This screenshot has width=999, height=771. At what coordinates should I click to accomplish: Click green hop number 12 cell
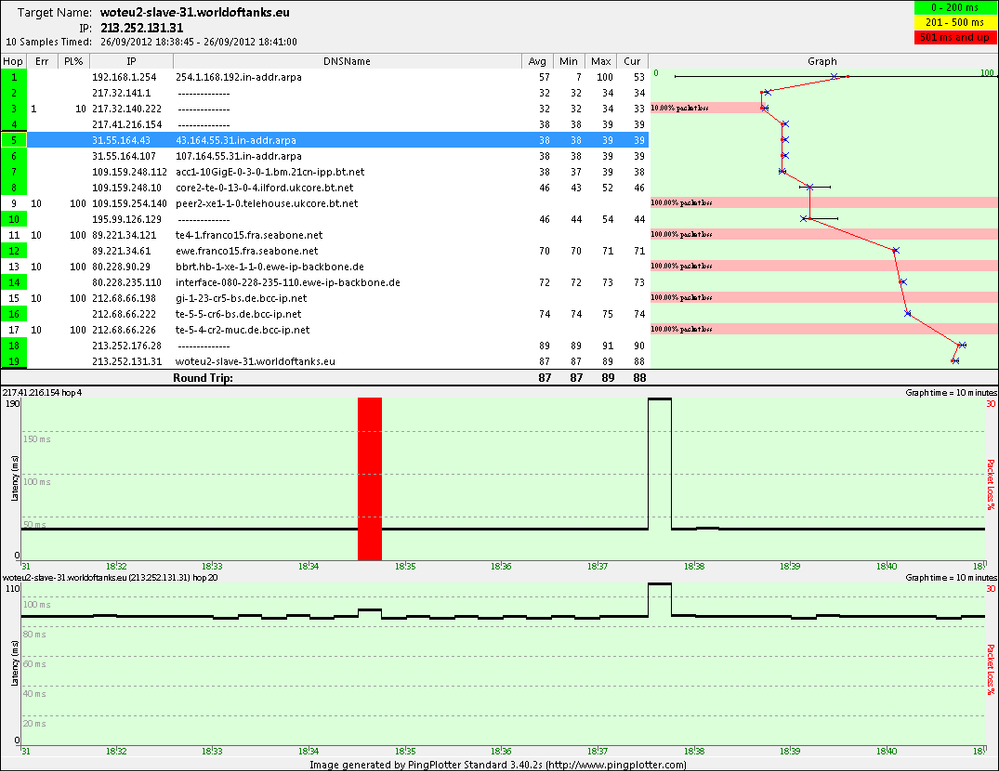tap(13, 251)
